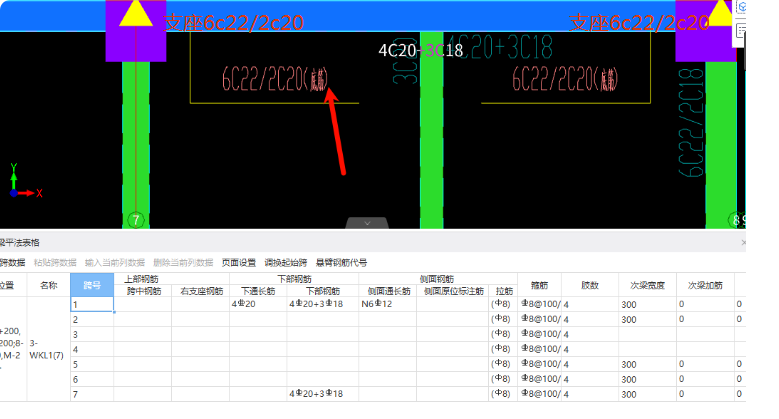Open 页面设置 page settings
The image size is (779, 419).
click(x=238, y=262)
